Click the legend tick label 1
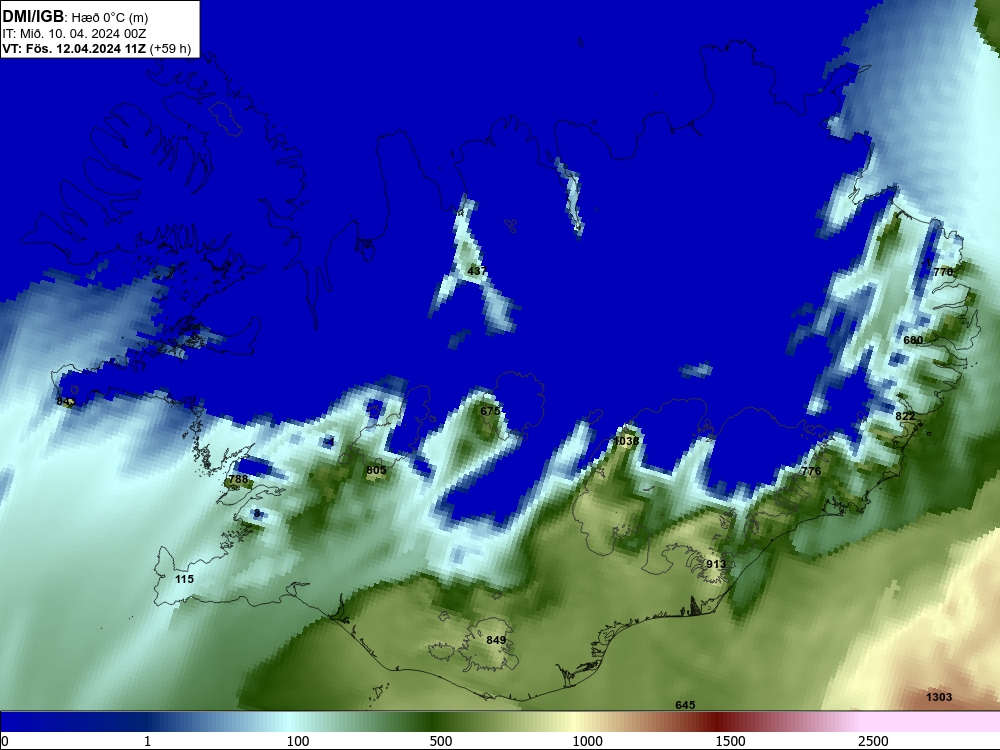Screen dimensions: 1000x750 coord(147,741)
